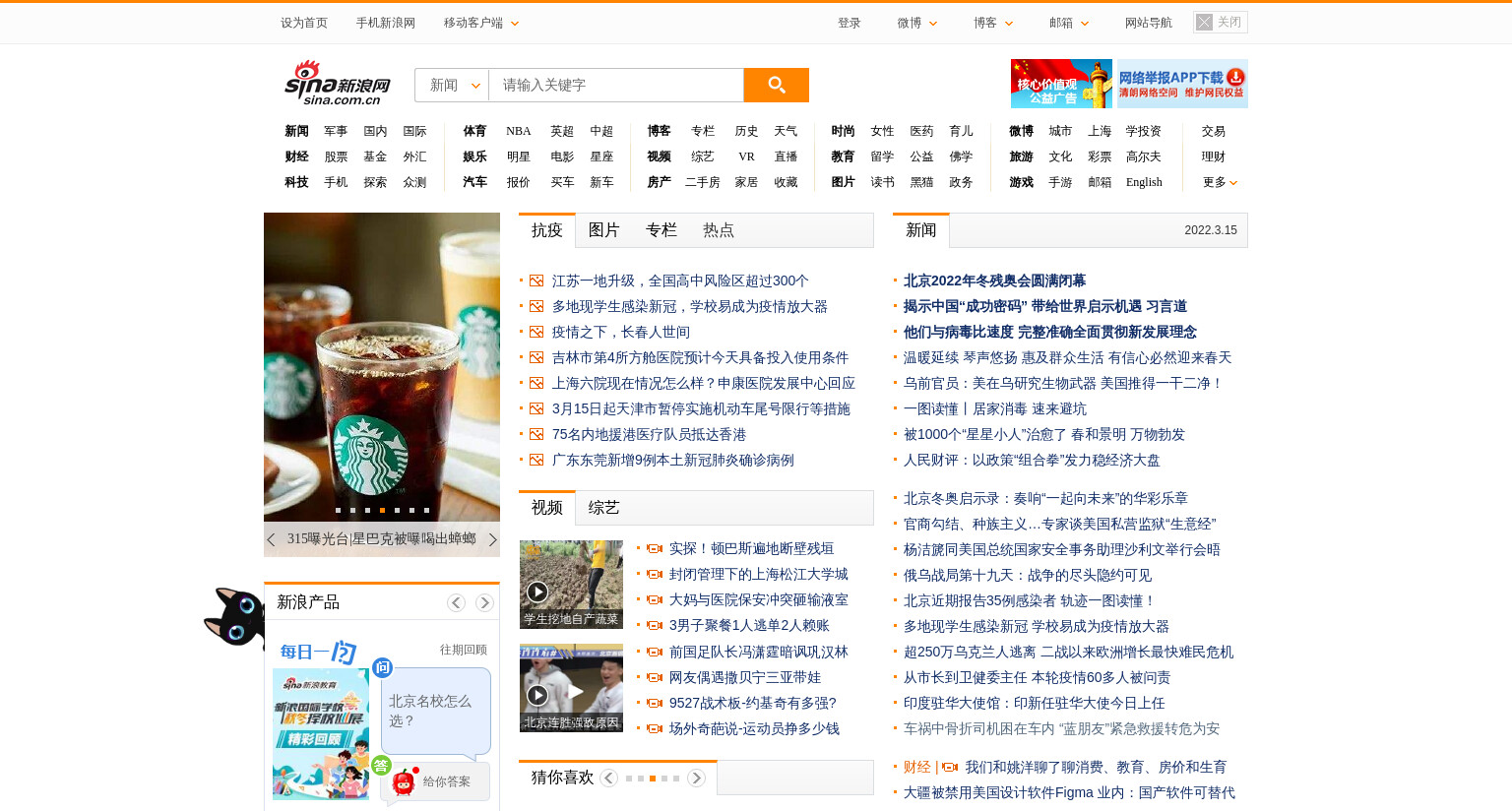The image size is (1512, 811).
Task: Switch to the 专栏 tab
Action: point(661,230)
